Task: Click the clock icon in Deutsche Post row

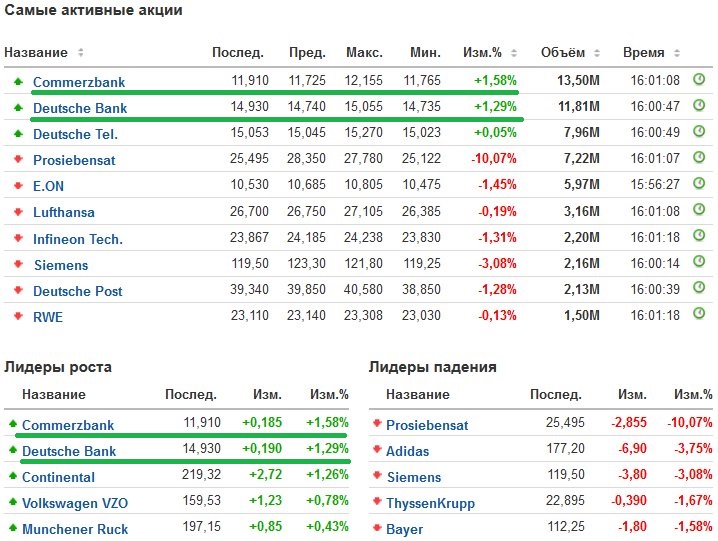Action: 699,289
